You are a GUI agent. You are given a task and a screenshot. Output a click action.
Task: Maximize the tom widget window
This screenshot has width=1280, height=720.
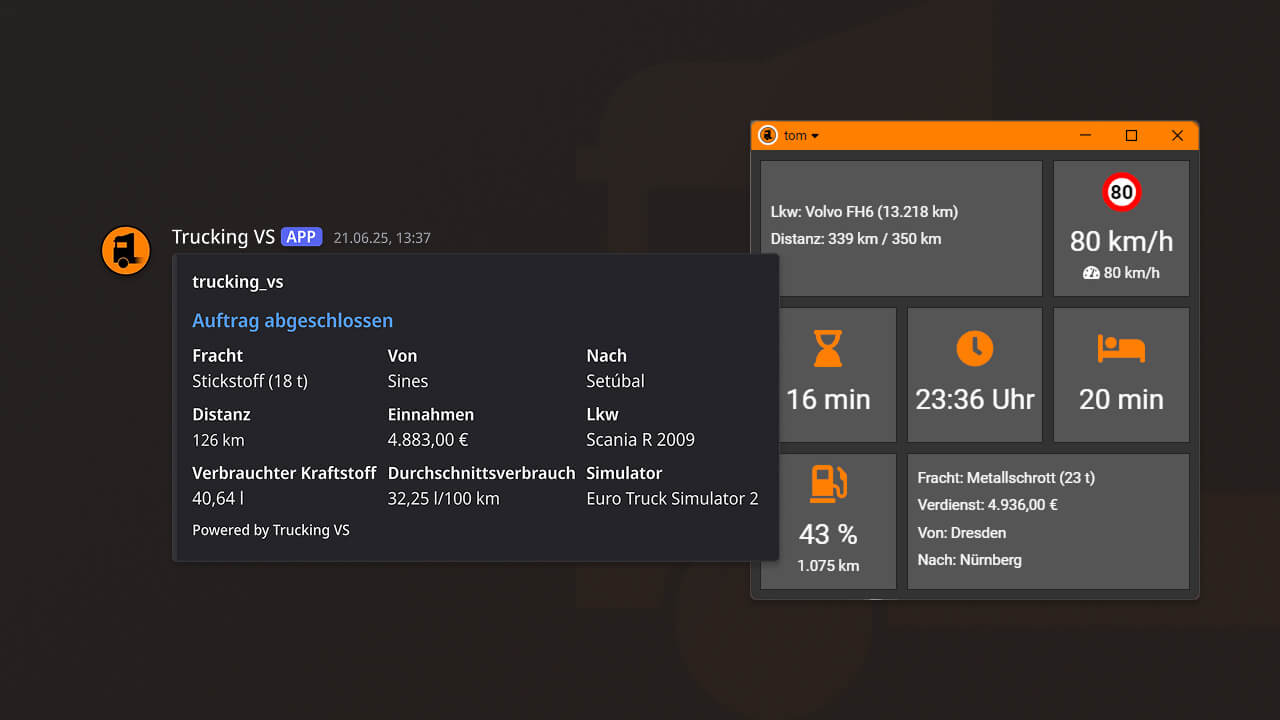1131,136
